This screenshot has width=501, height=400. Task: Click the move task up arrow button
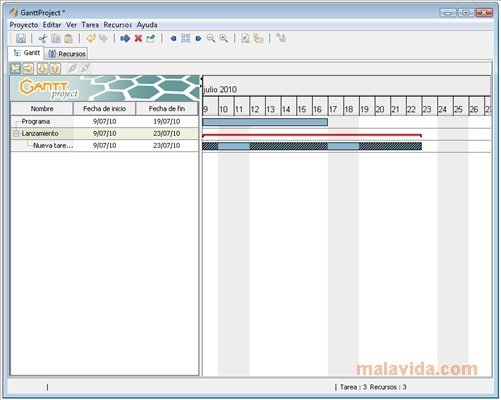[x=55, y=68]
